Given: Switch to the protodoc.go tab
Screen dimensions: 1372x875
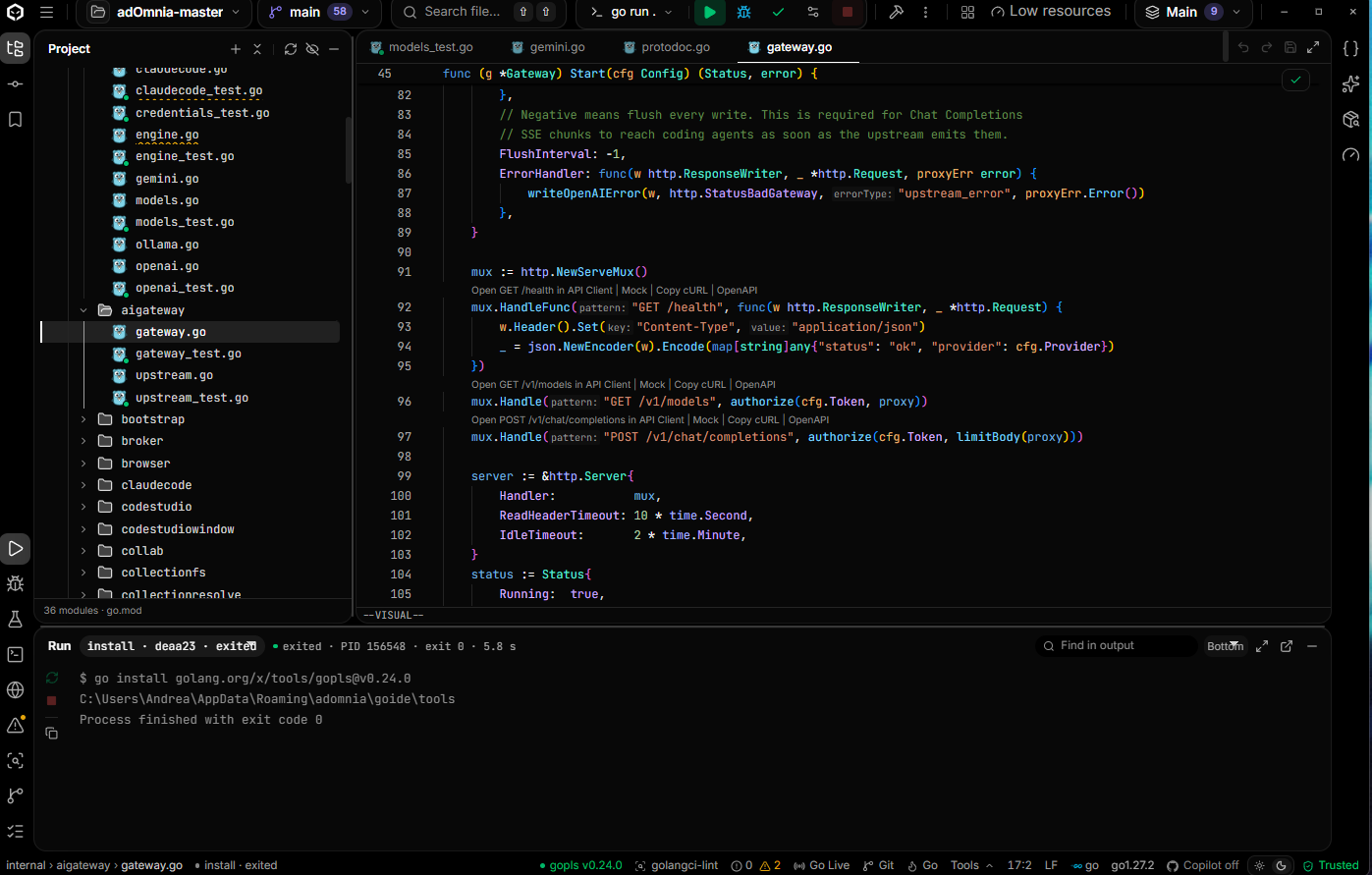Looking at the screenshot, I should (666, 47).
